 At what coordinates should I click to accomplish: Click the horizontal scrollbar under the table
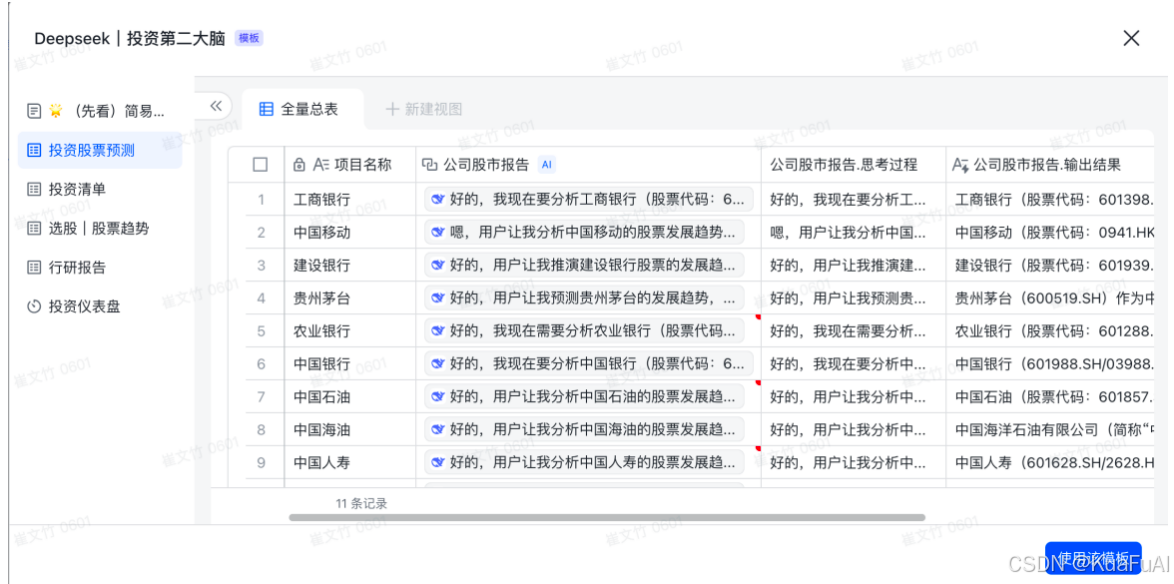606,517
